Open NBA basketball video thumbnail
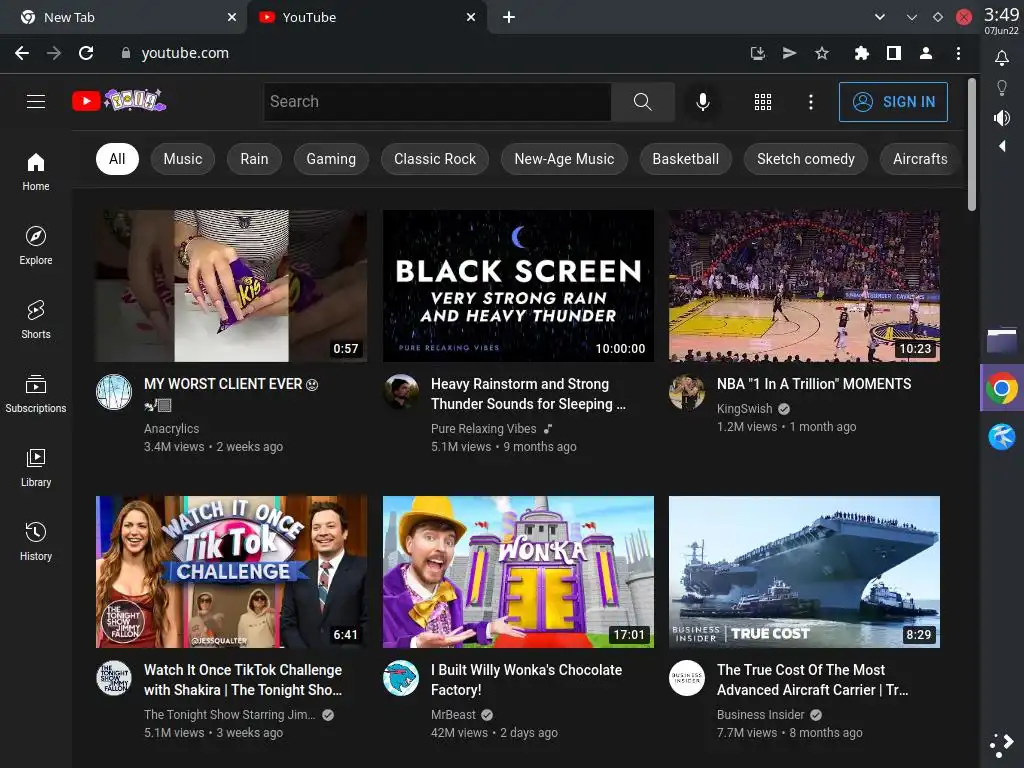Screen dimensions: 1024x768 pos(805,285)
